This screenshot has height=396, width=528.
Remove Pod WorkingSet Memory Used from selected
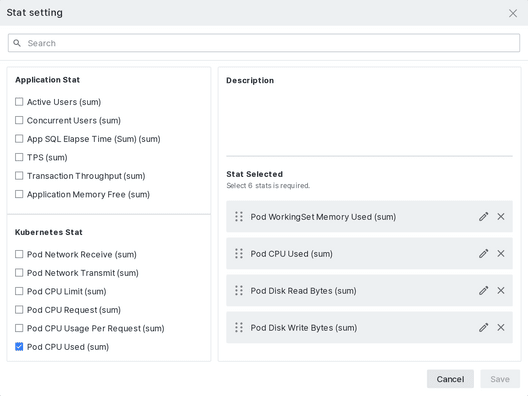pos(501,217)
